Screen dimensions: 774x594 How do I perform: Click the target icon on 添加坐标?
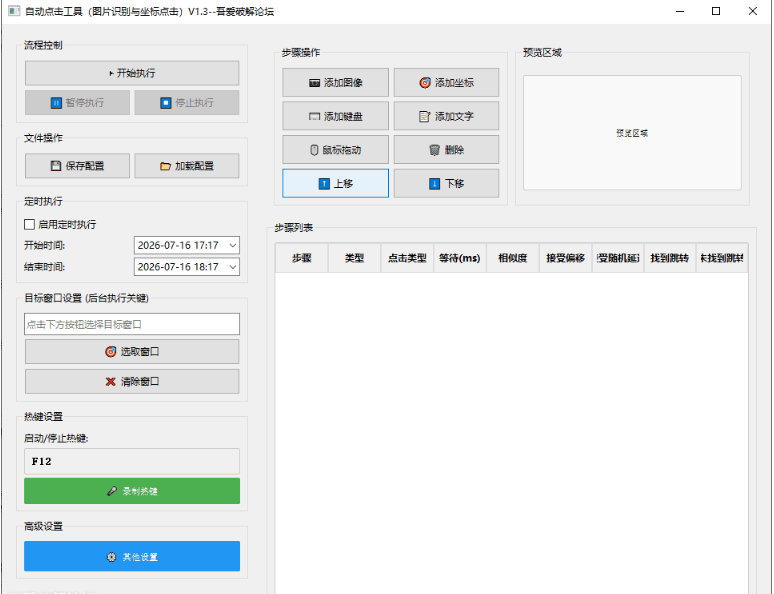(425, 82)
